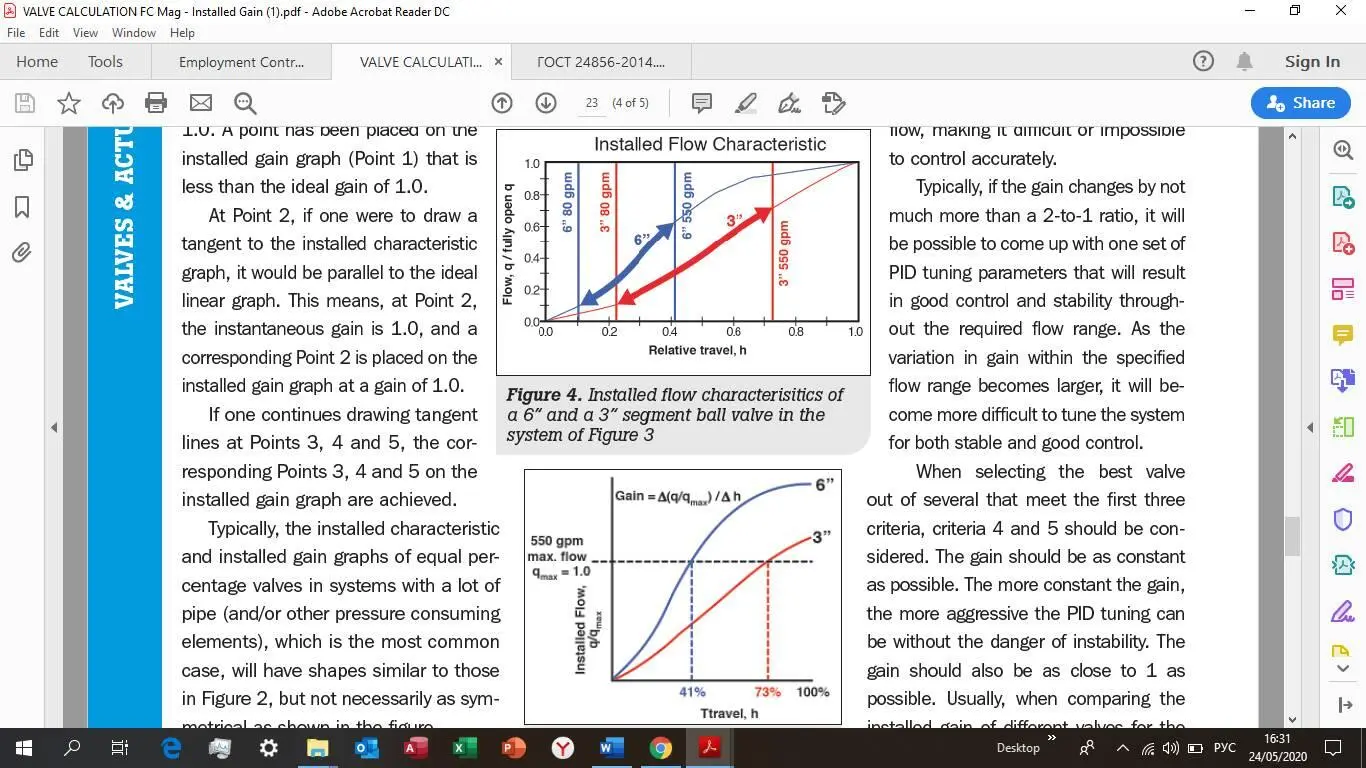Click the Save file icon
1366x768 pixels.
pyautogui.click(x=25, y=103)
